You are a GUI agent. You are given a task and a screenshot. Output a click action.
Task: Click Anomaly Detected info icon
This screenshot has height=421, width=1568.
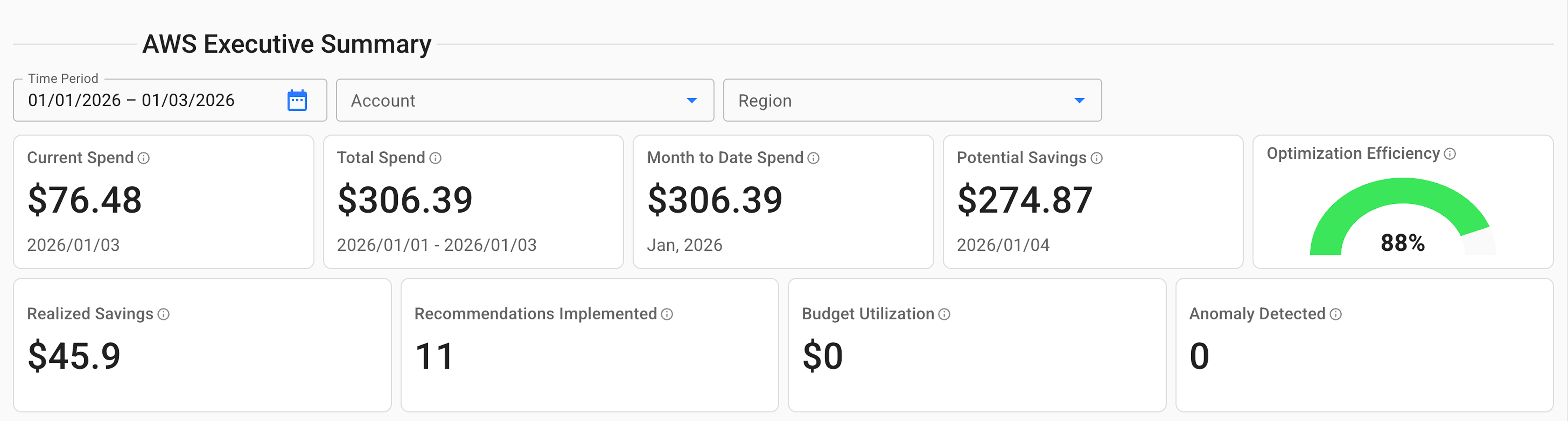click(x=1335, y=314)
